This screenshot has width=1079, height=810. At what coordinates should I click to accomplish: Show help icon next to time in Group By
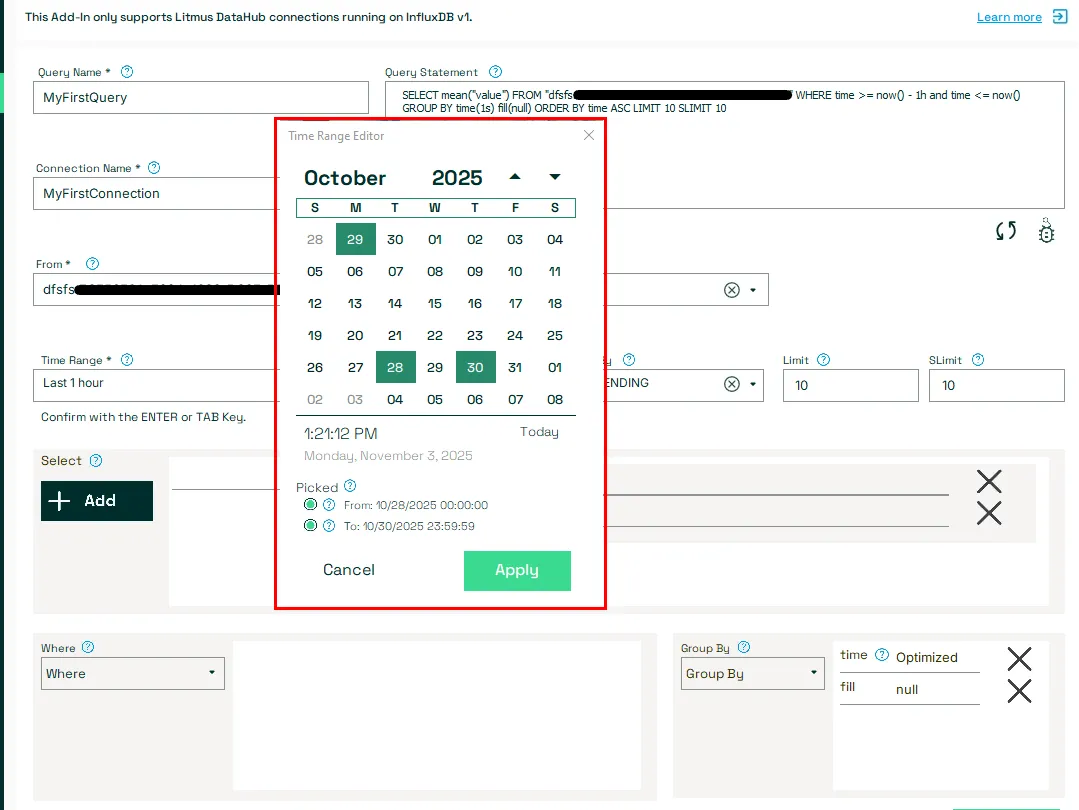click(882, 654)
